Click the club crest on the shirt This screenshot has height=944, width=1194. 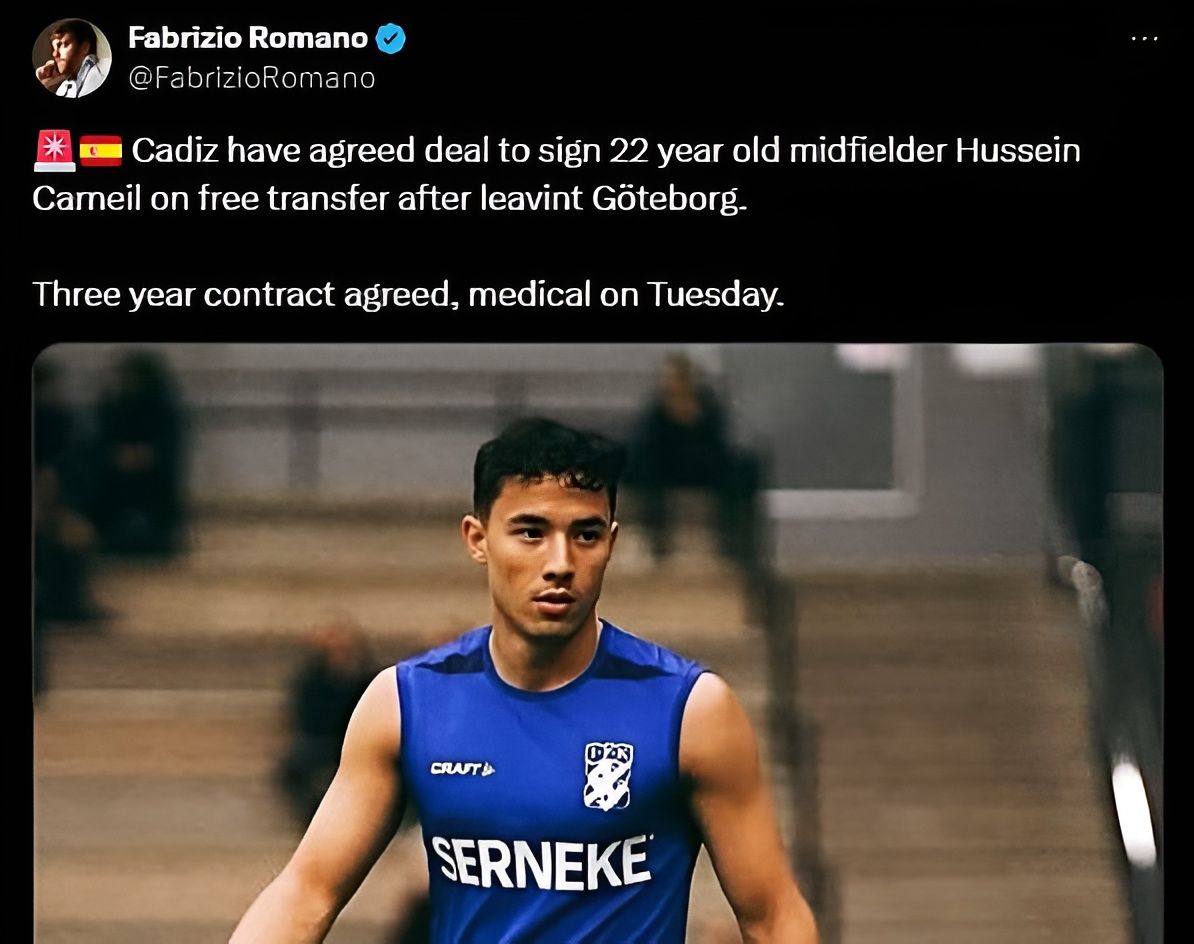coord(608,776)
